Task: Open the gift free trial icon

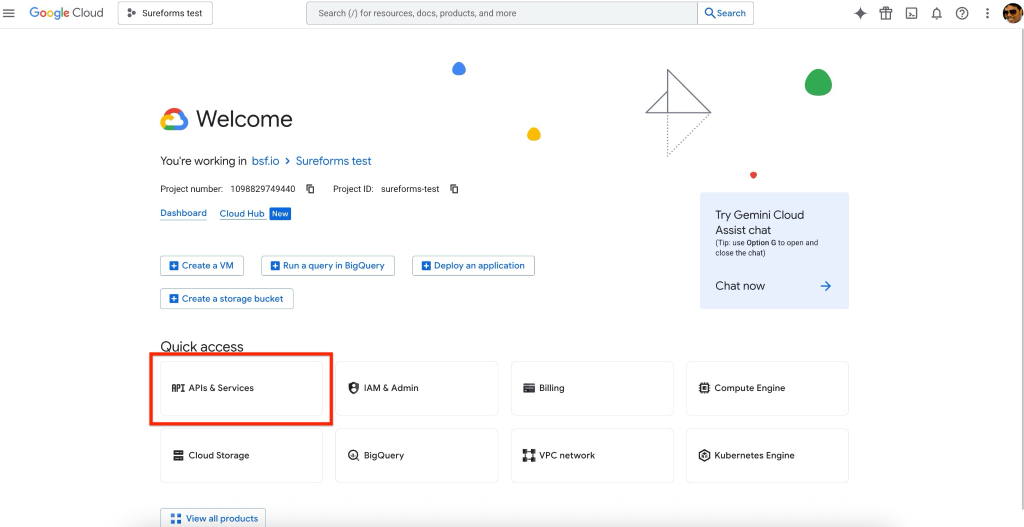Action: point(886,13)
